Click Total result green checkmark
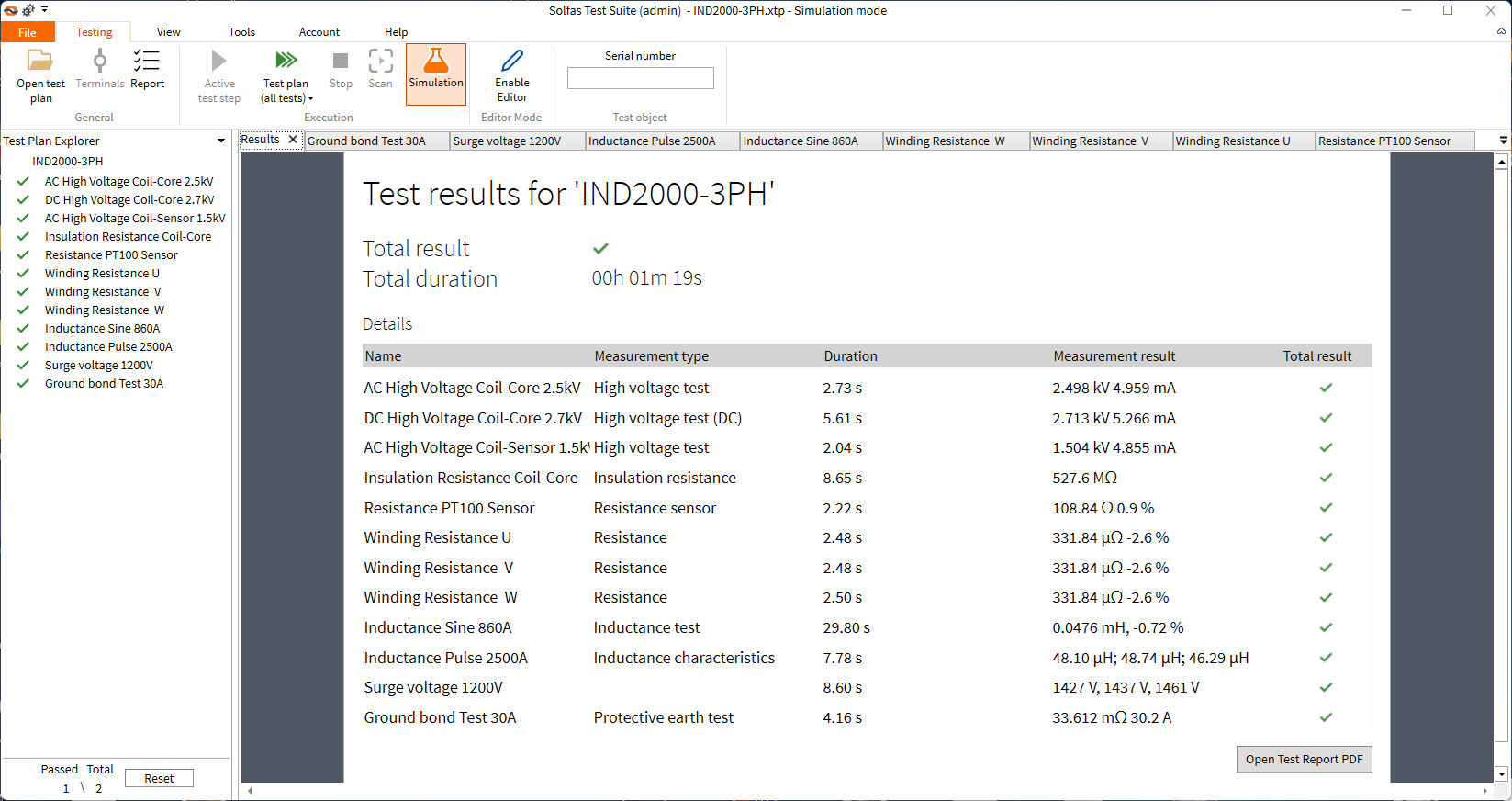This screenshot has width=1512, height=801. point(600,248)
